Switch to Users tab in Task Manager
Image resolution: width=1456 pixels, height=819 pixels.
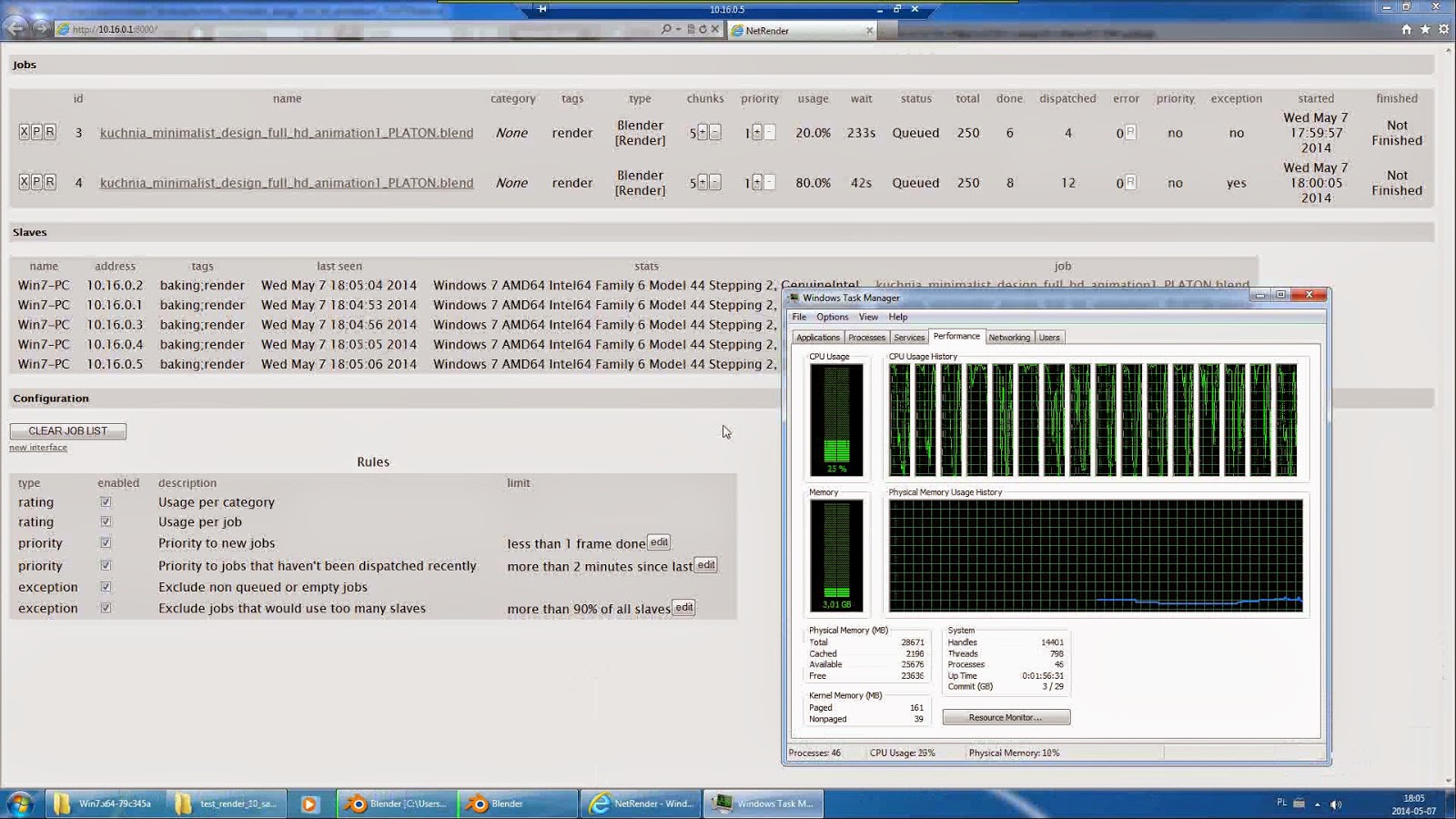click(x=1049, y=338)
